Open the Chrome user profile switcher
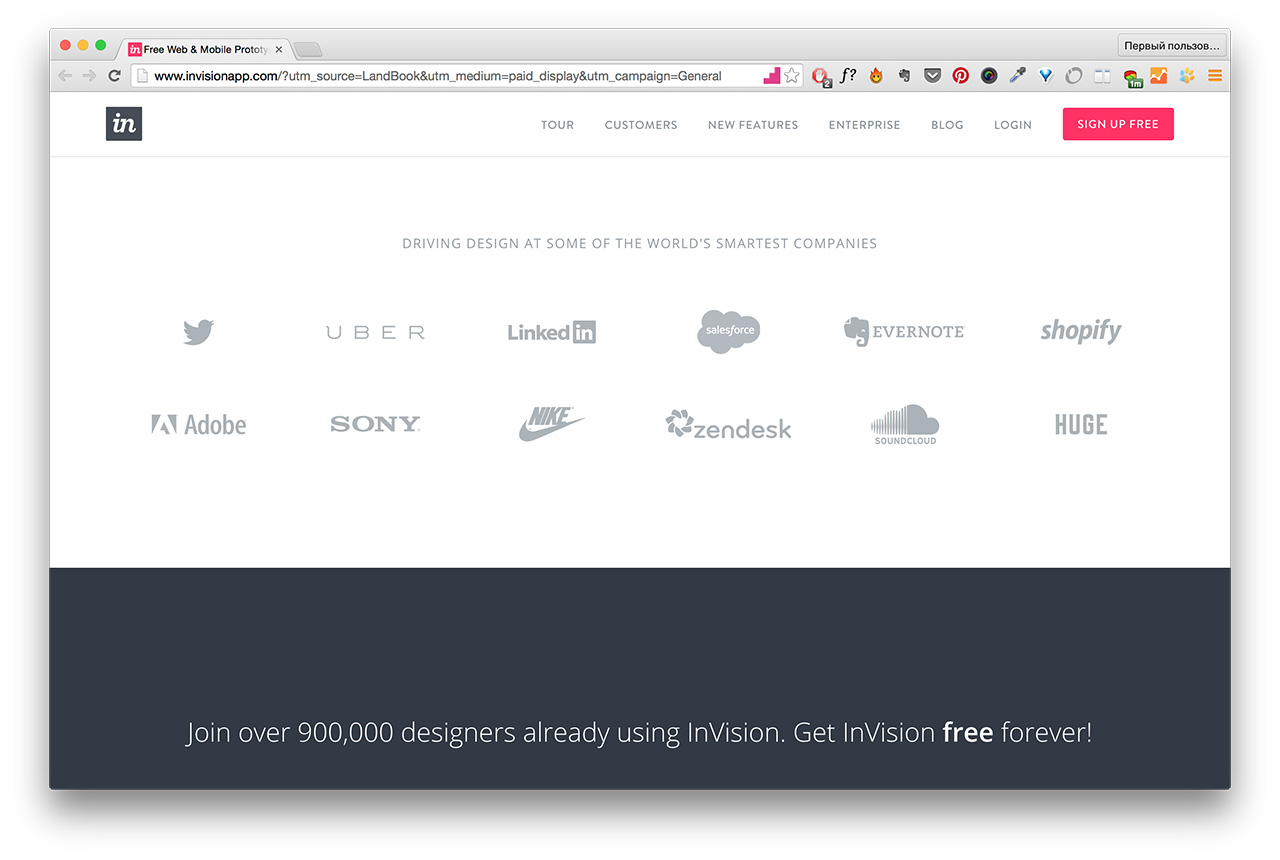The image size is (1280, 860). (x=1172, y=46)
